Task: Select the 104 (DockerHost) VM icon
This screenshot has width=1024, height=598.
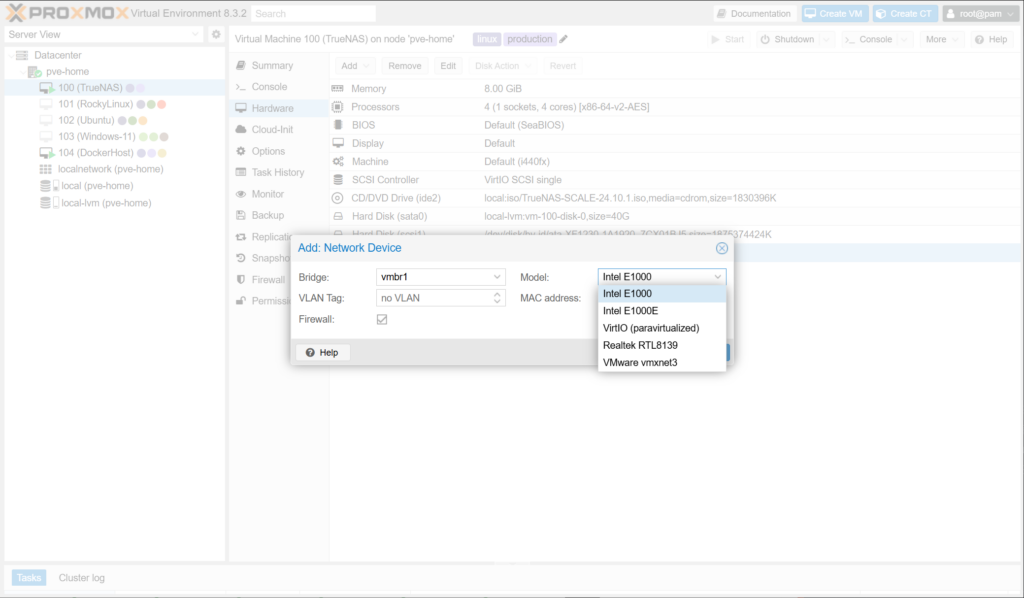Action: pos(46,153)
